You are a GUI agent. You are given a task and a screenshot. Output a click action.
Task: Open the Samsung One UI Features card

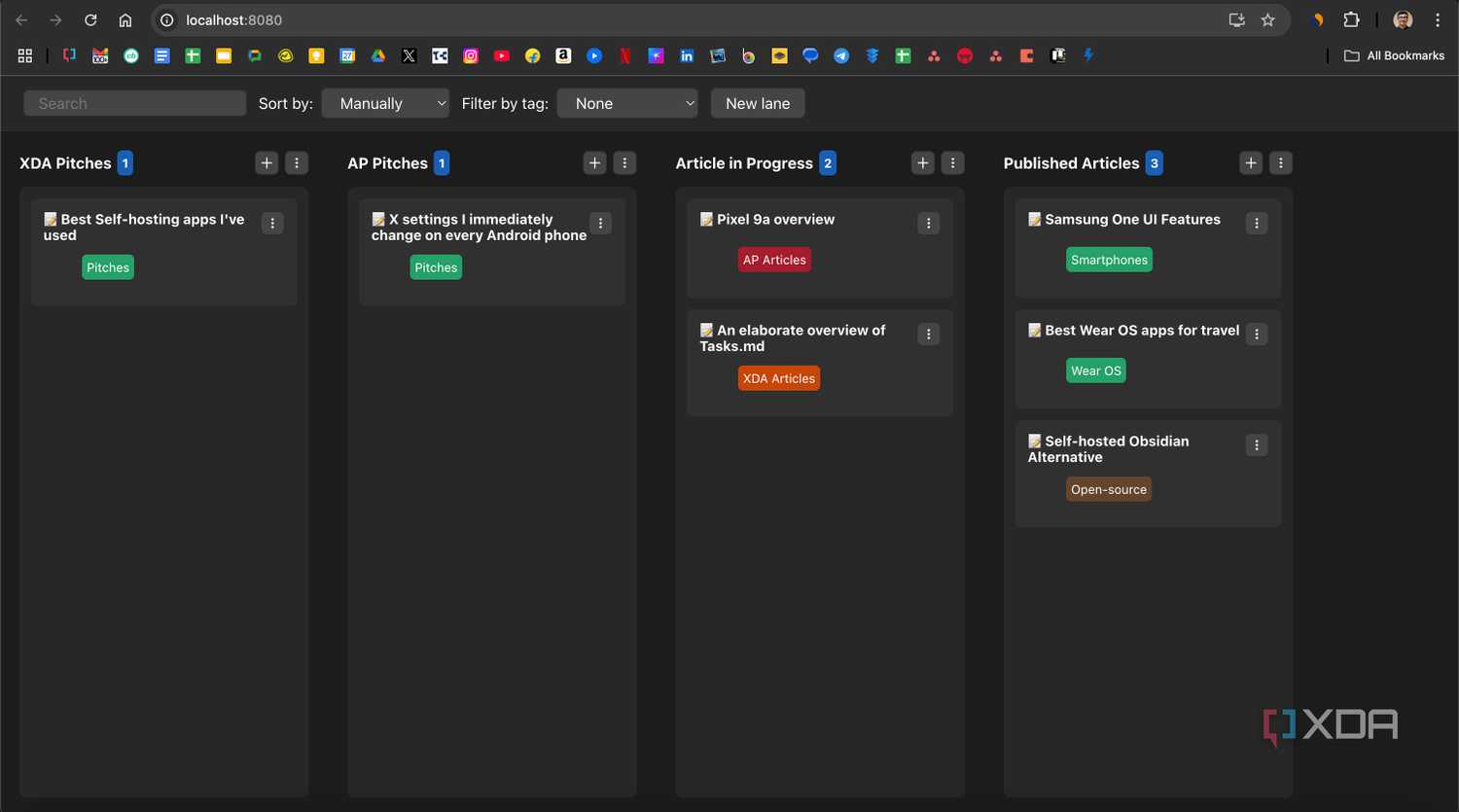point(1148,249)
